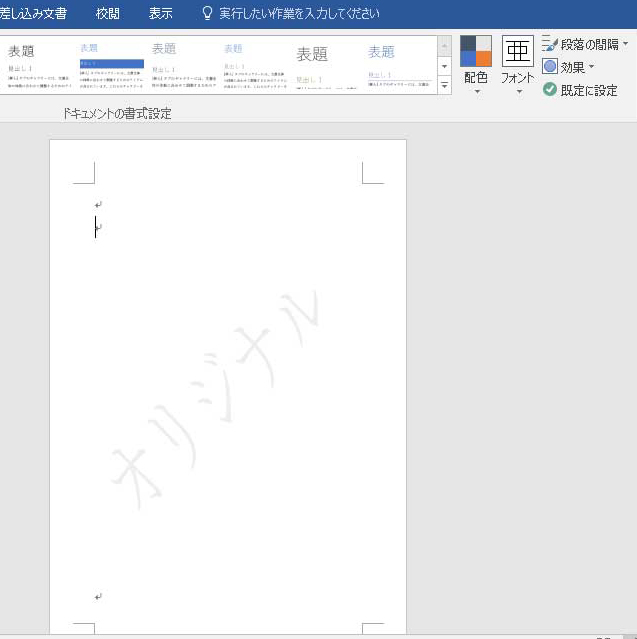Viewport: 637px width, 639px height.
Task: Expand the style gallery more button
Action: pyautogui.click(x=445, y=86)
